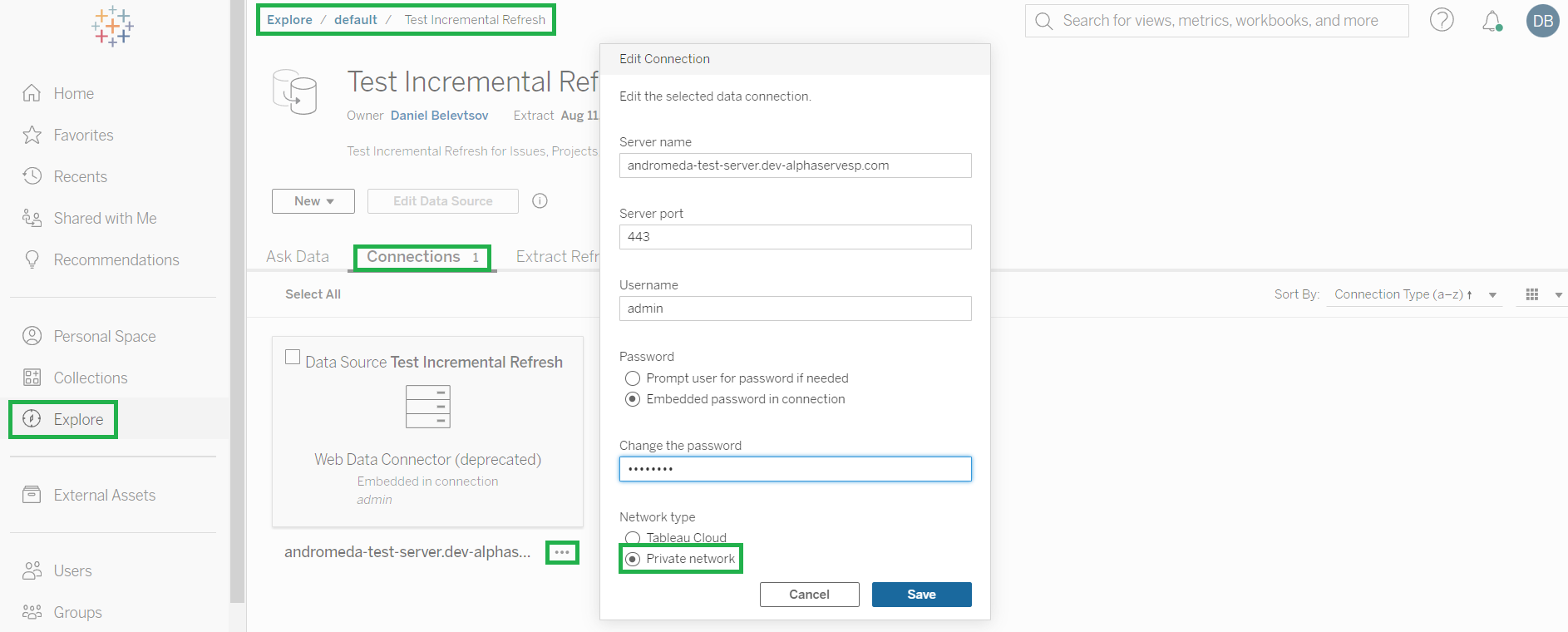Screen dimensions: 1568x632
Task: Click sidebar vertical scrollbar
Action: 238,301
